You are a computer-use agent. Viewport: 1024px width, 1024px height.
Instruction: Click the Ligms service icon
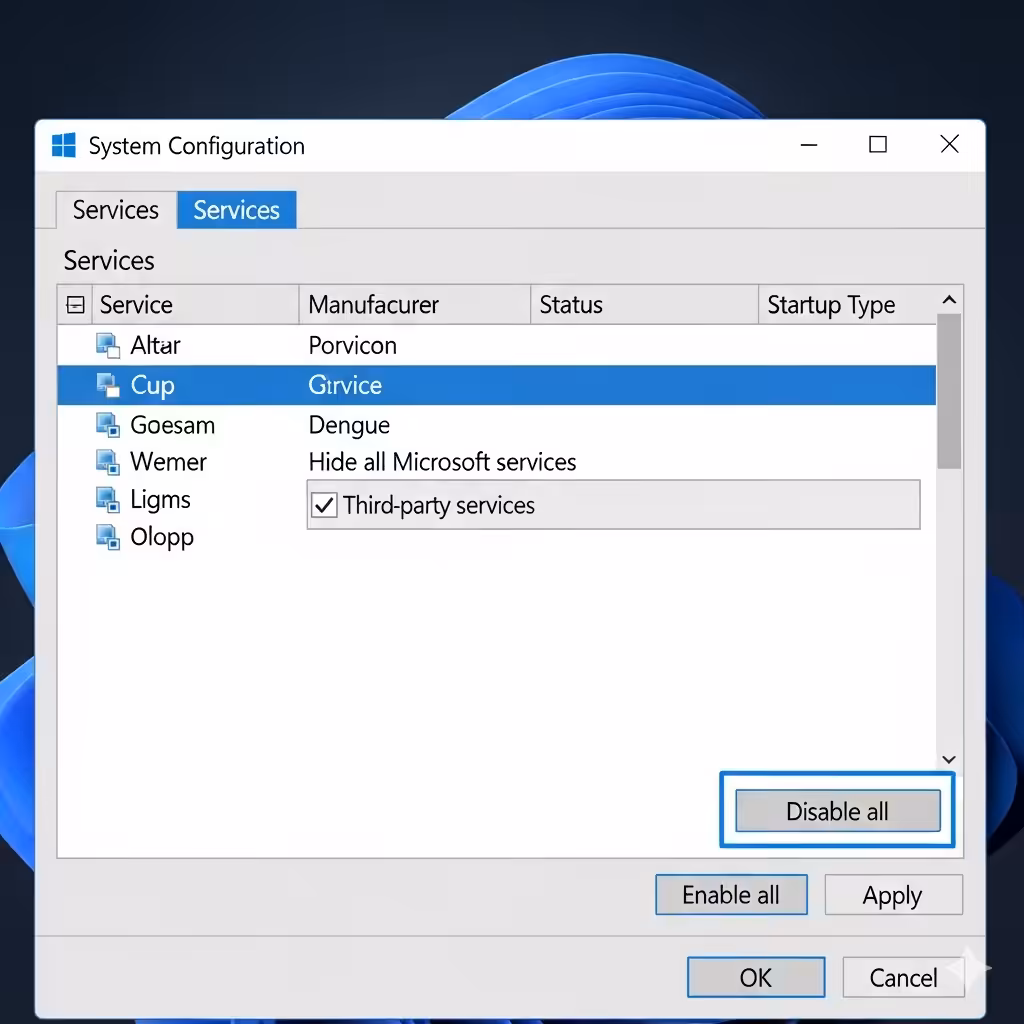point(108,500)
